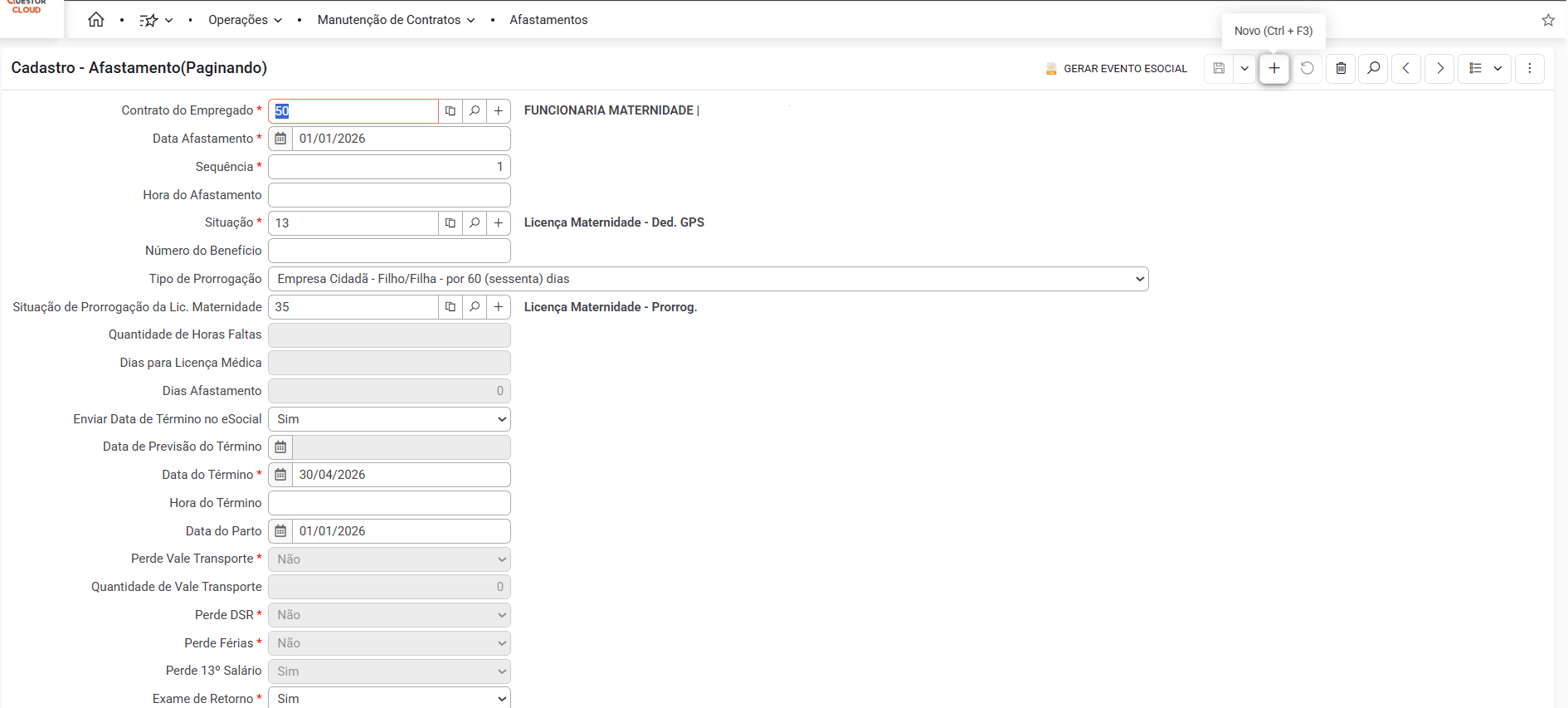Click the Afastamentos breadcrumb link
The image size is (1568, 708).
click(x=548, y=20)
